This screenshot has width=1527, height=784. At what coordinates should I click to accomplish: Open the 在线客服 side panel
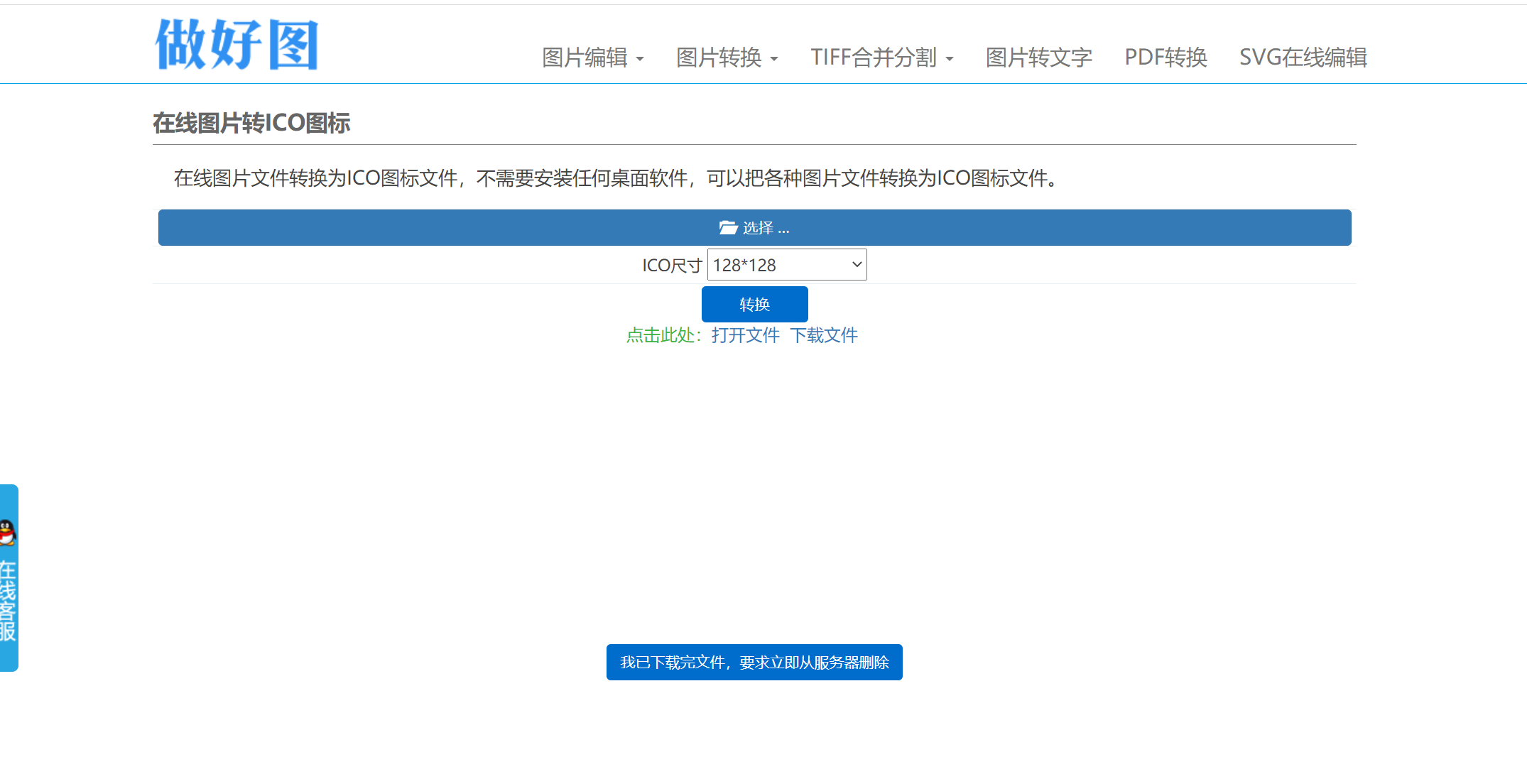coord(8,600)
